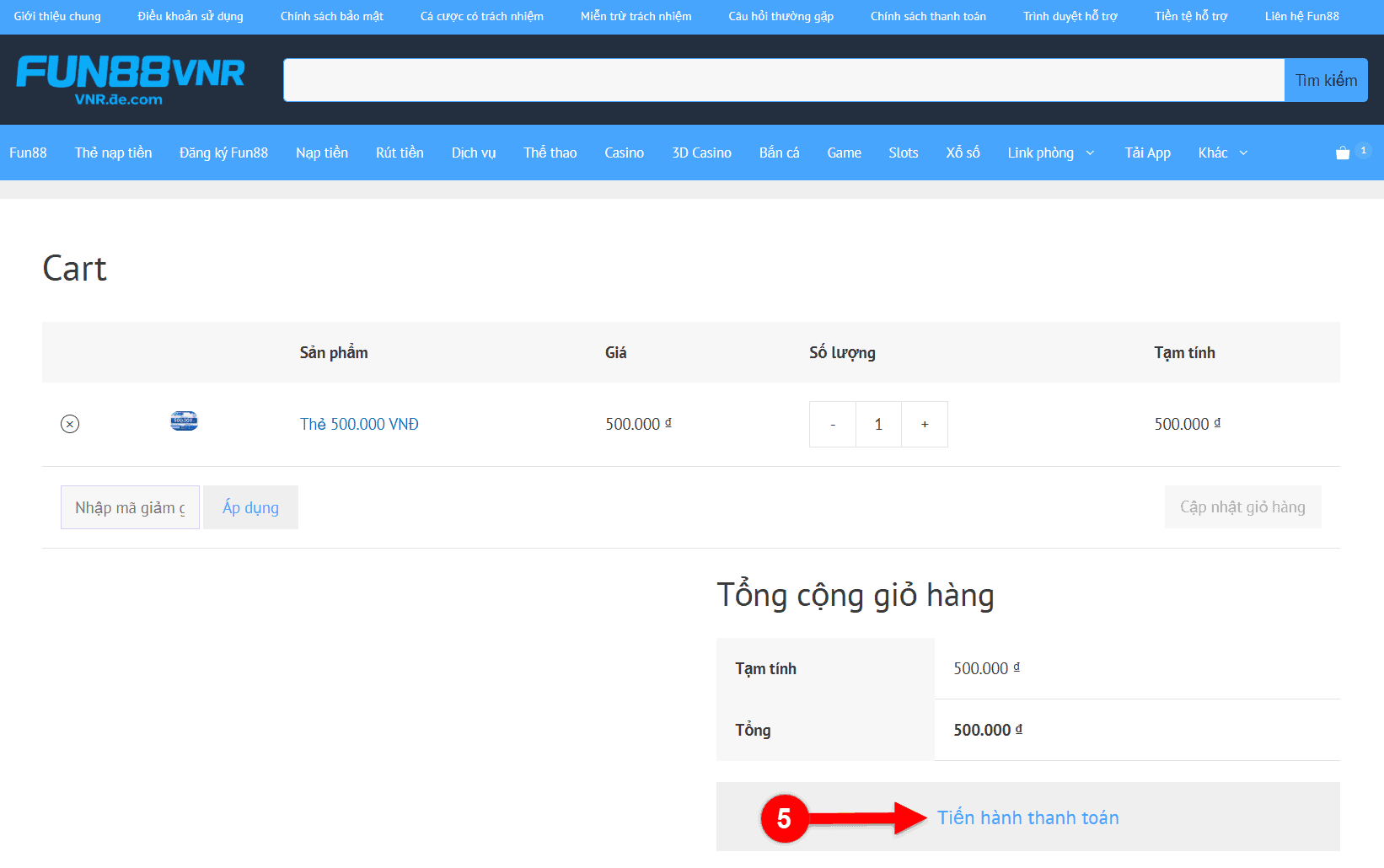
Task: Increase quantity with the plus button
Action: [x=925, y=424]
